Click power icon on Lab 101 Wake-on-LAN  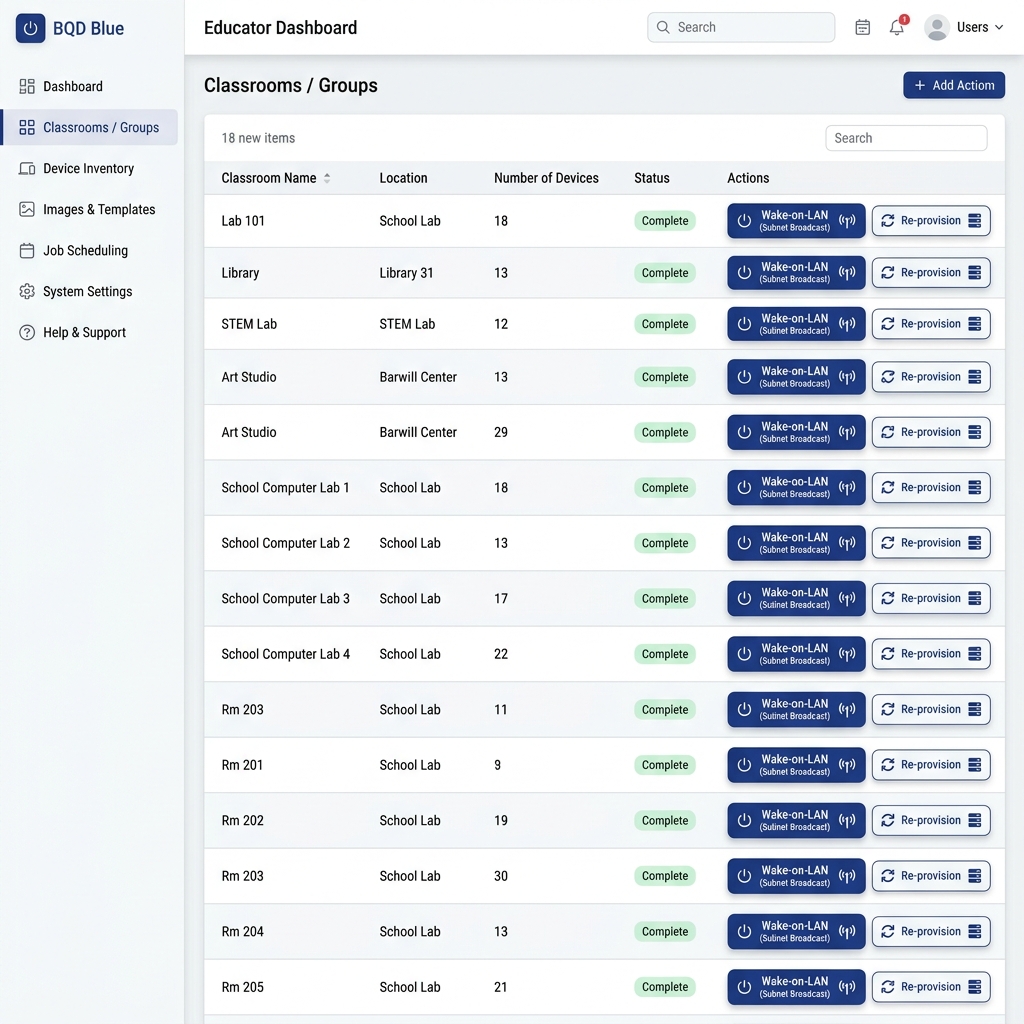click(744, 221)
